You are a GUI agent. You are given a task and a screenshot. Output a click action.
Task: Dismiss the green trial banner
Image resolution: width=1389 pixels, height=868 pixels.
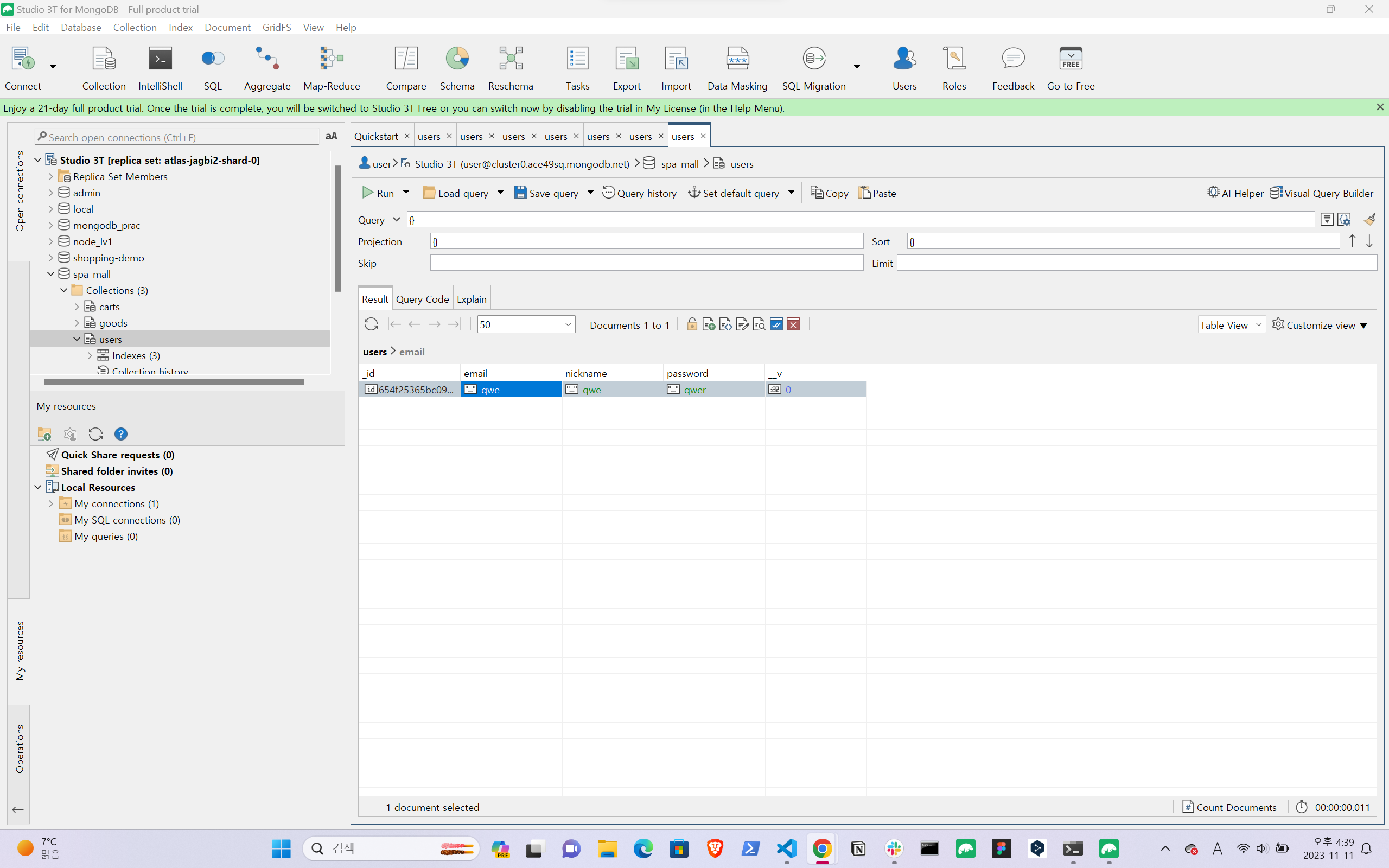point(1380,107)
